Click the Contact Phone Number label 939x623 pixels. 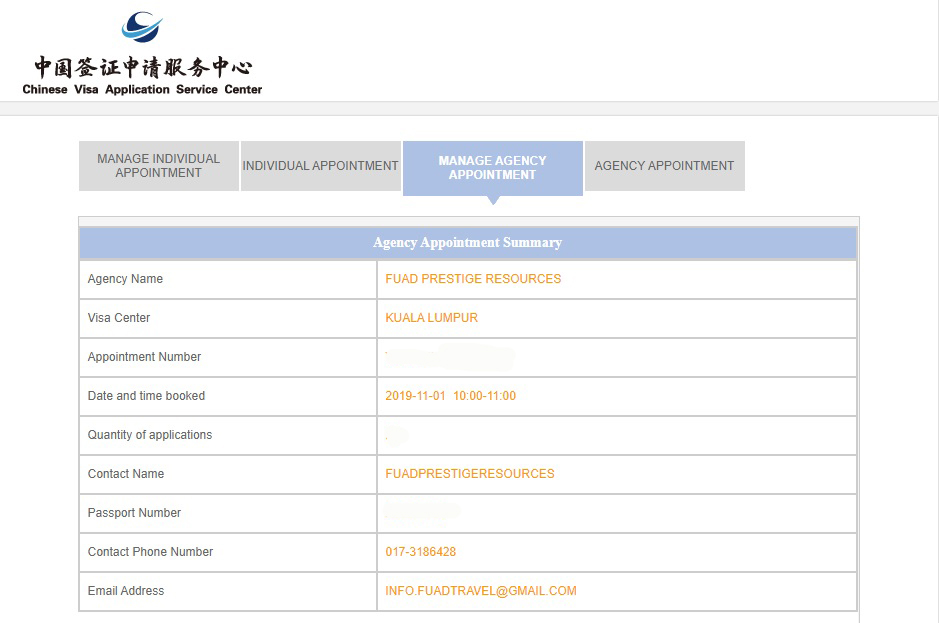click(x=150, y=552)
